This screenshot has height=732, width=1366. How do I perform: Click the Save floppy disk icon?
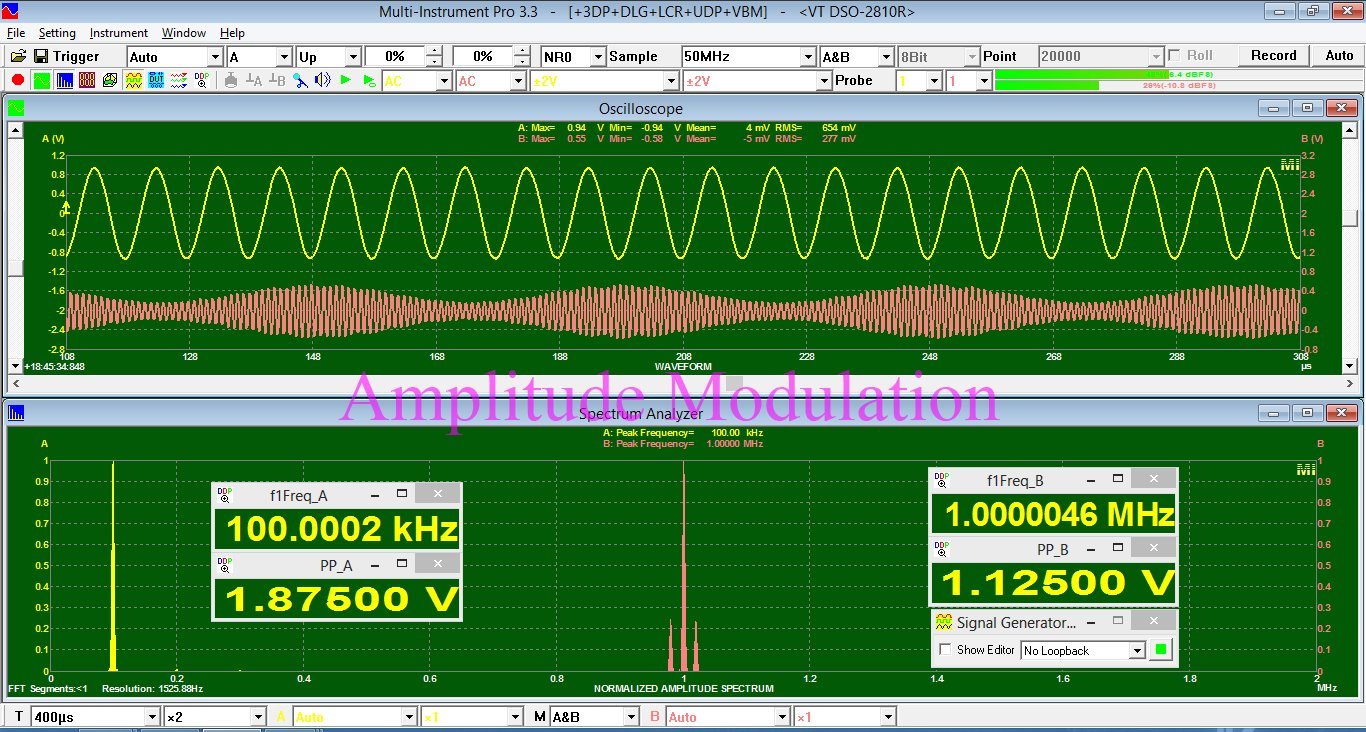(41, 56)
